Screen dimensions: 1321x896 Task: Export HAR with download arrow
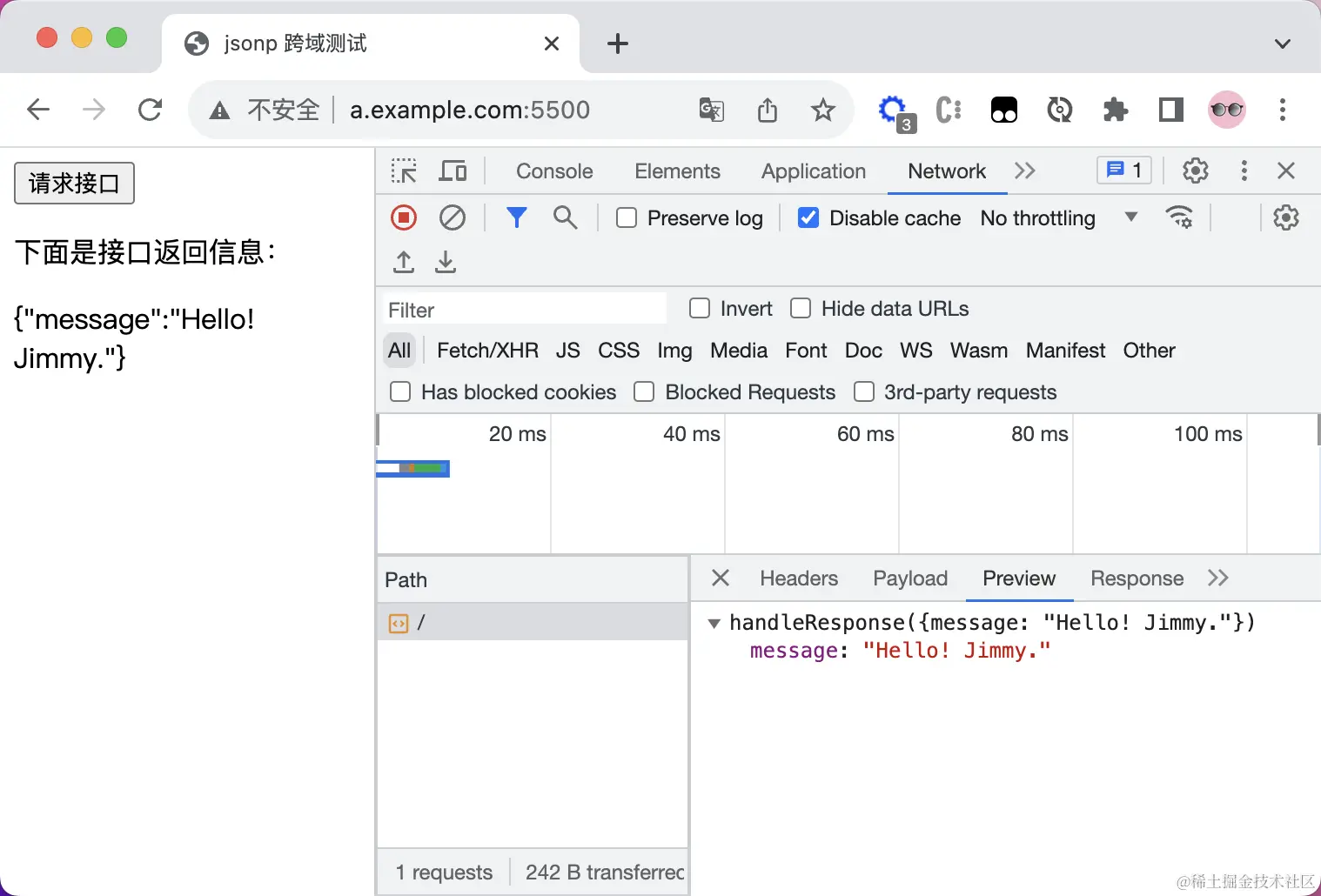[446, 262]
